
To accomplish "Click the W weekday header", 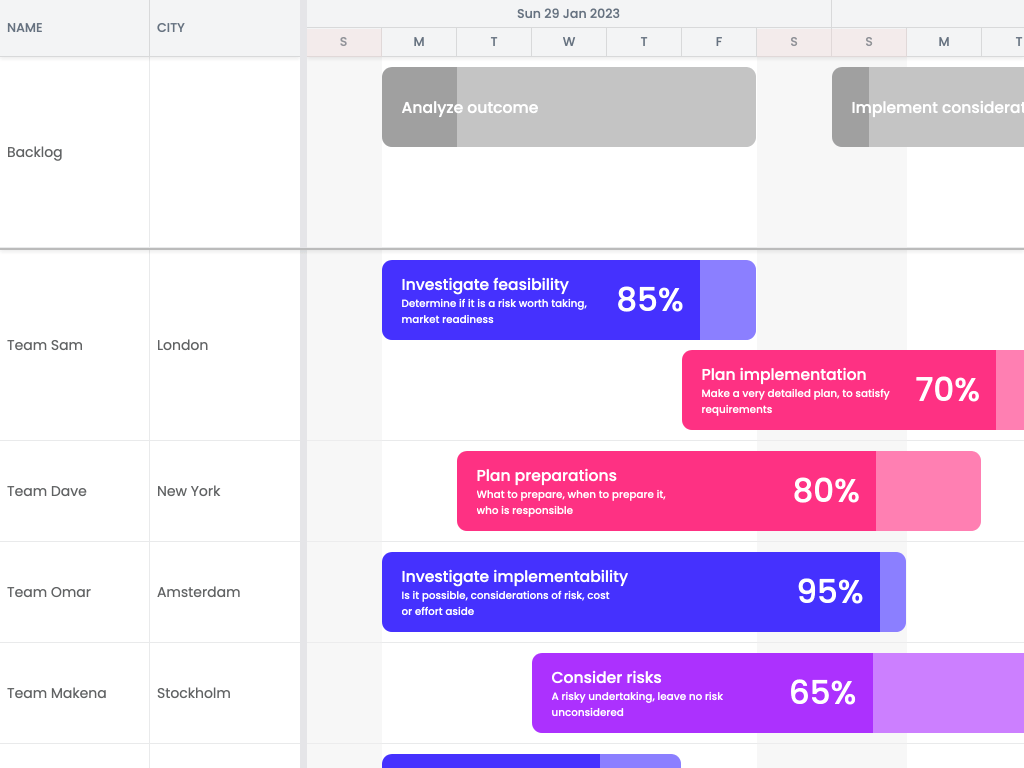I will 569,42.
